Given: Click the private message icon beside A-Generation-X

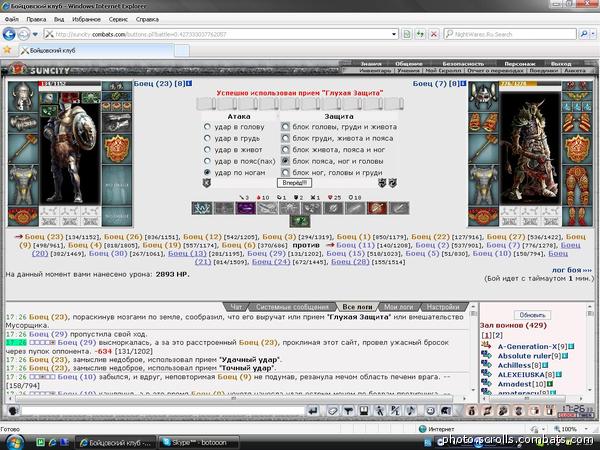Looking at the screenshot, I should click(x=486, y=346).
